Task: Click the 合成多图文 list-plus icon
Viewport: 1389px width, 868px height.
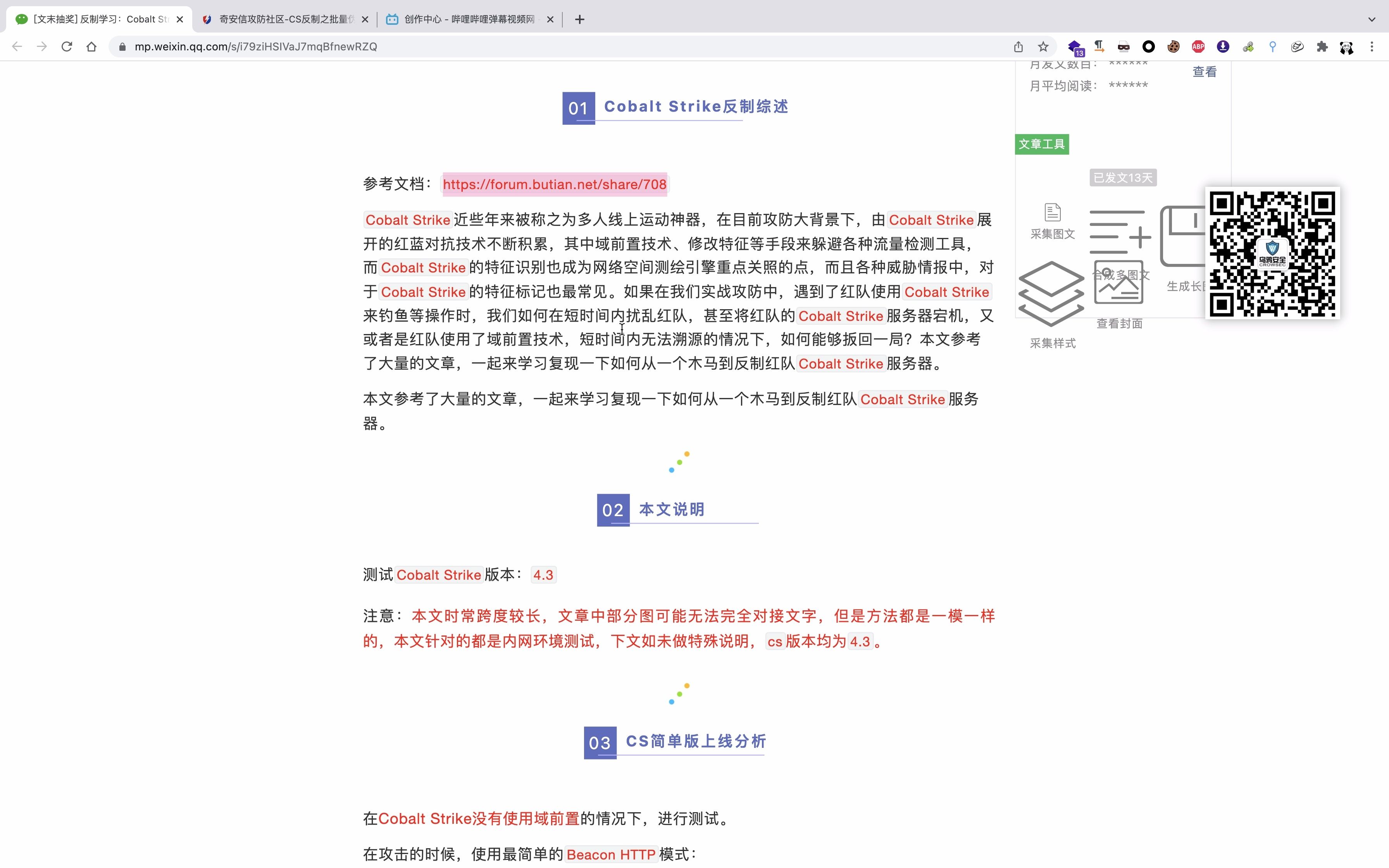Action: (1120, 232)
